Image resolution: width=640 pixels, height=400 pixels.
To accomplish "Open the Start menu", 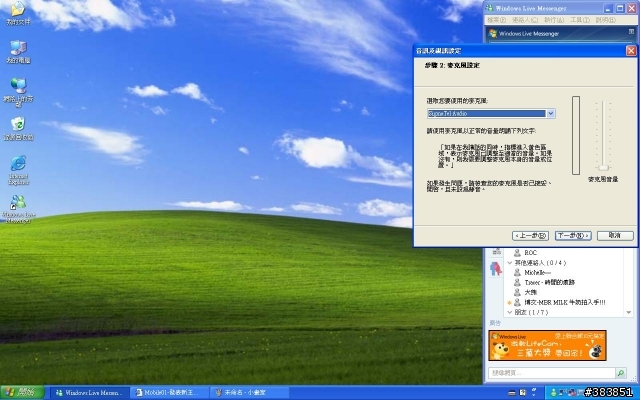I will [x=22, y=393].
